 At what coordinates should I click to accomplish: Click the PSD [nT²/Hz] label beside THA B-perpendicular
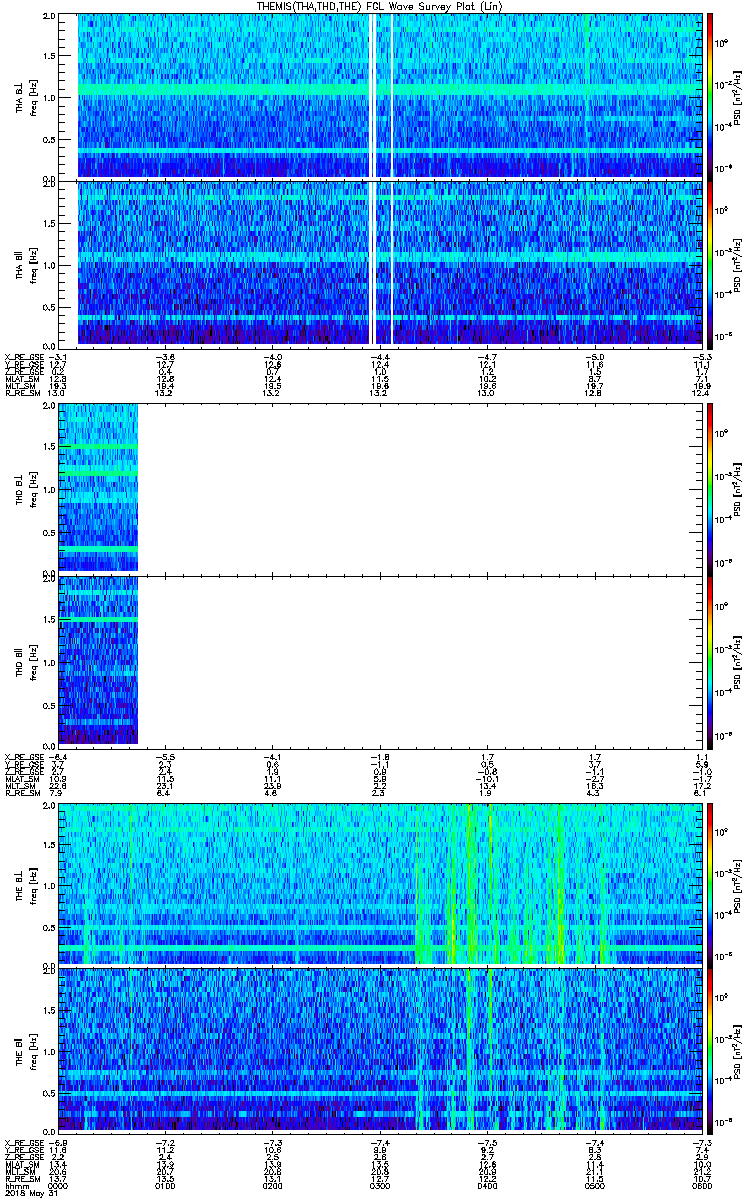[x=738, y=96]
